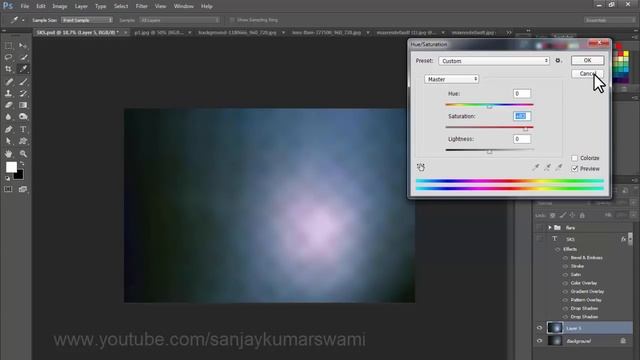Image resolution: width=640 pixels, height=360 pixels.
Task: Swap foreground and background colors
Action: 22,163
